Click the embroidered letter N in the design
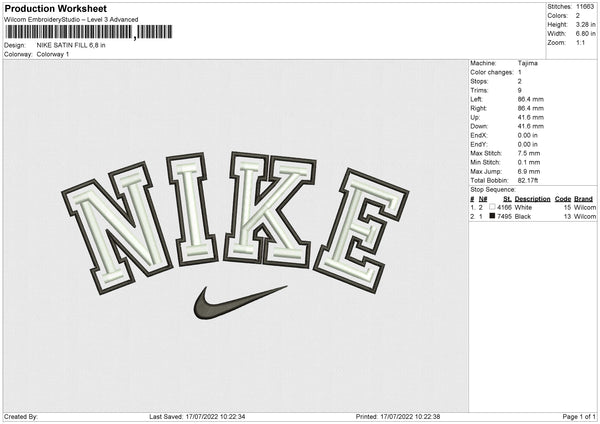The image size is (600, 424). 117,228
